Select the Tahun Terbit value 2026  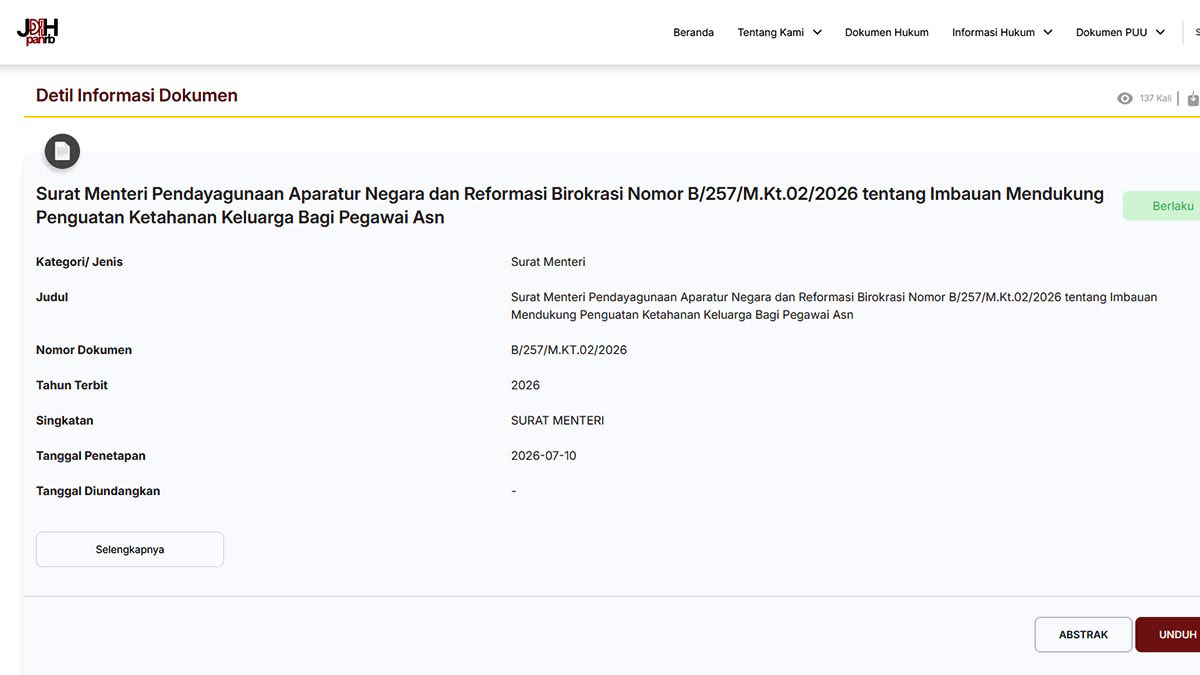click(x=525, y=385)
